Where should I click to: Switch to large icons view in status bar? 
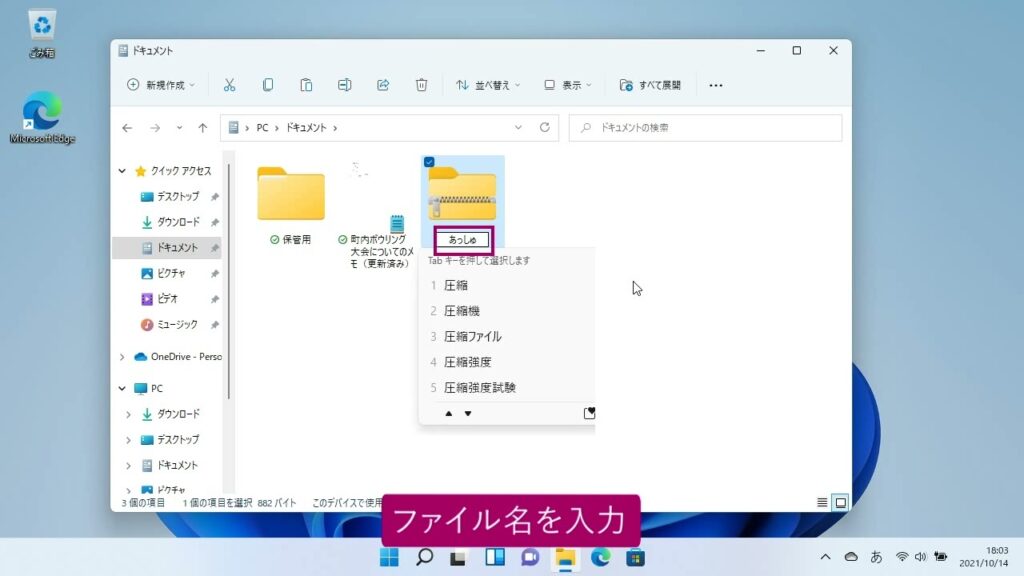pos(840,502)
